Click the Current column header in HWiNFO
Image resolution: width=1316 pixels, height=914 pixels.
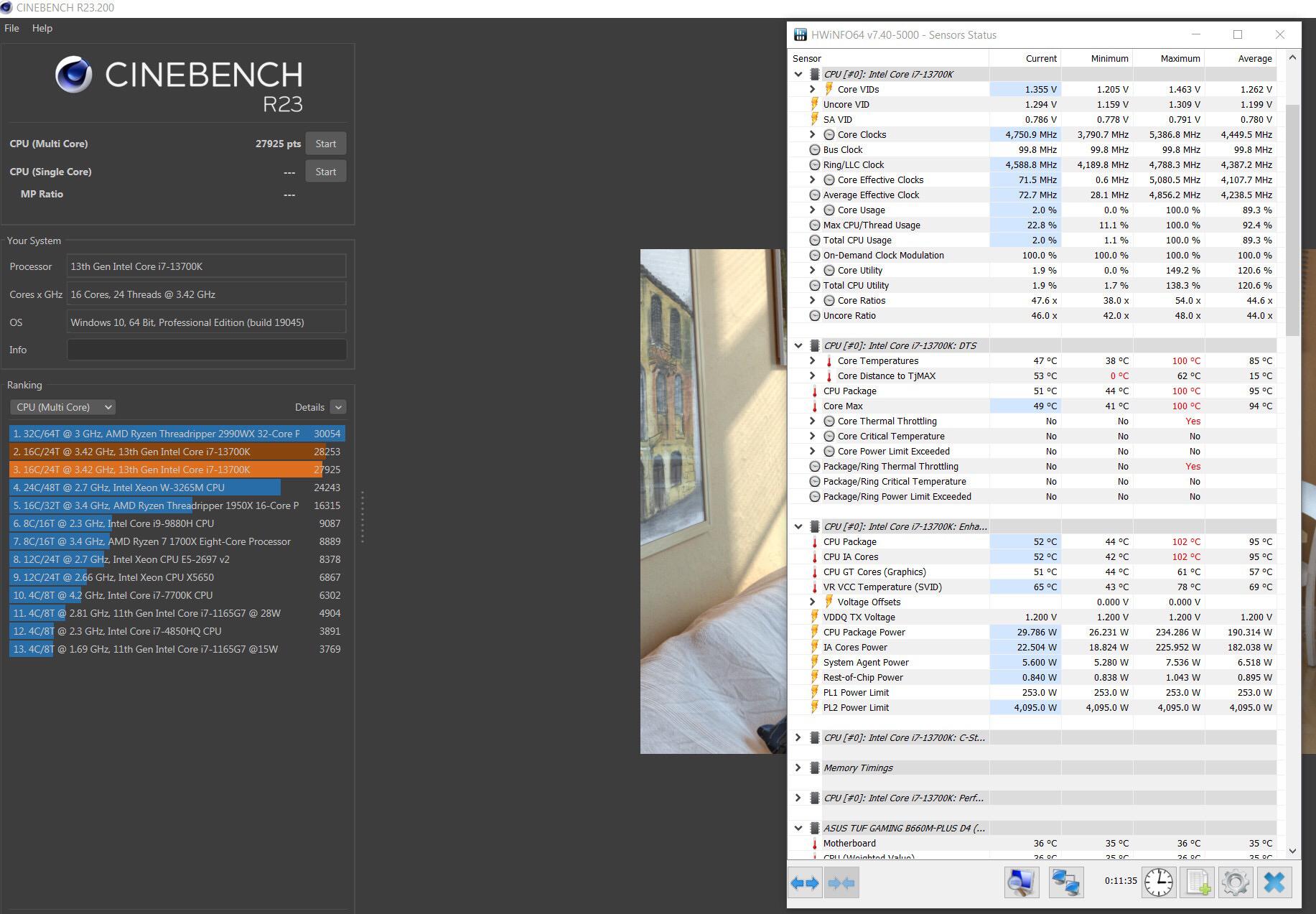pos(1025,58)
